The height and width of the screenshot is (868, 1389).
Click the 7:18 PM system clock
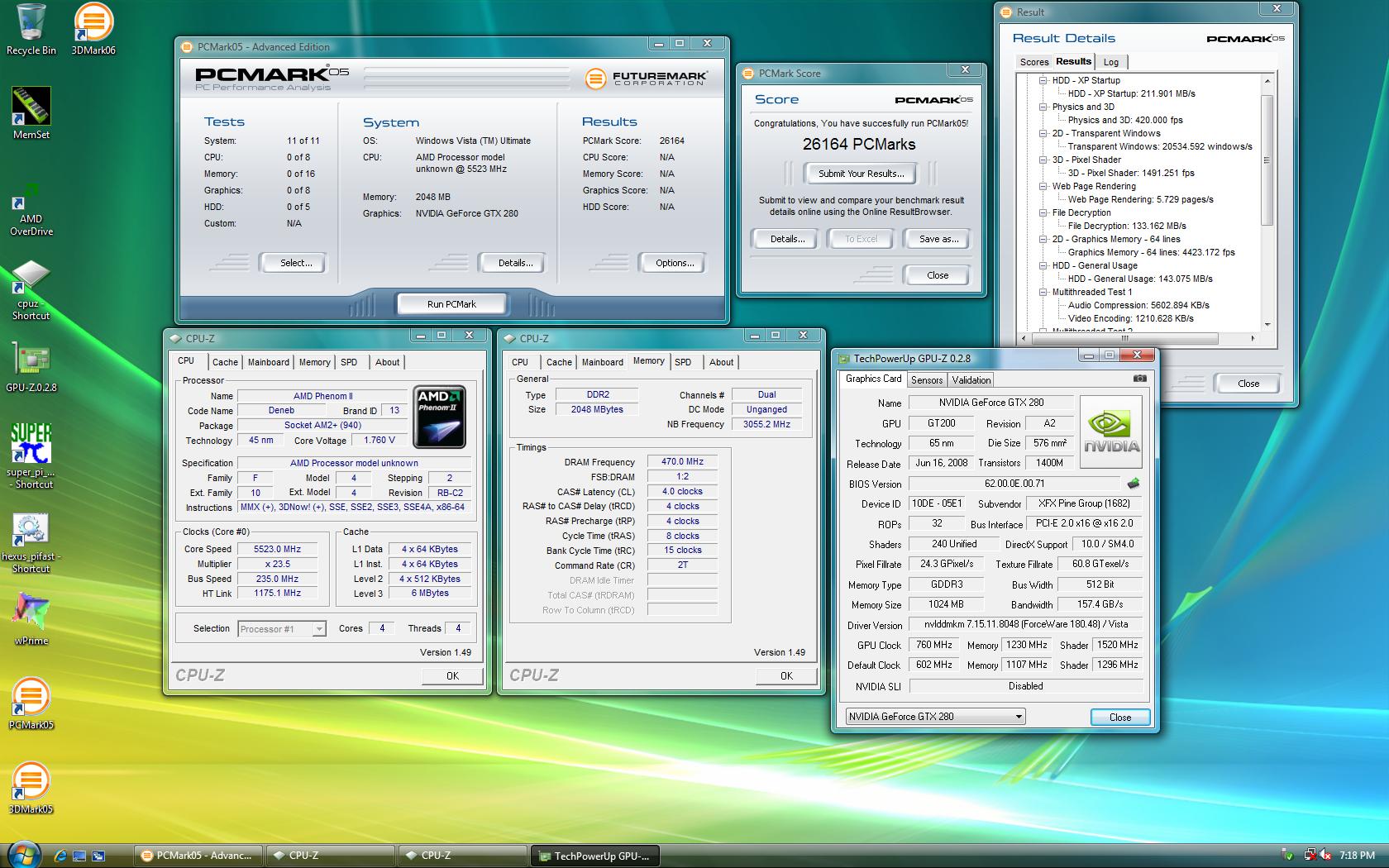(1357, 856)
